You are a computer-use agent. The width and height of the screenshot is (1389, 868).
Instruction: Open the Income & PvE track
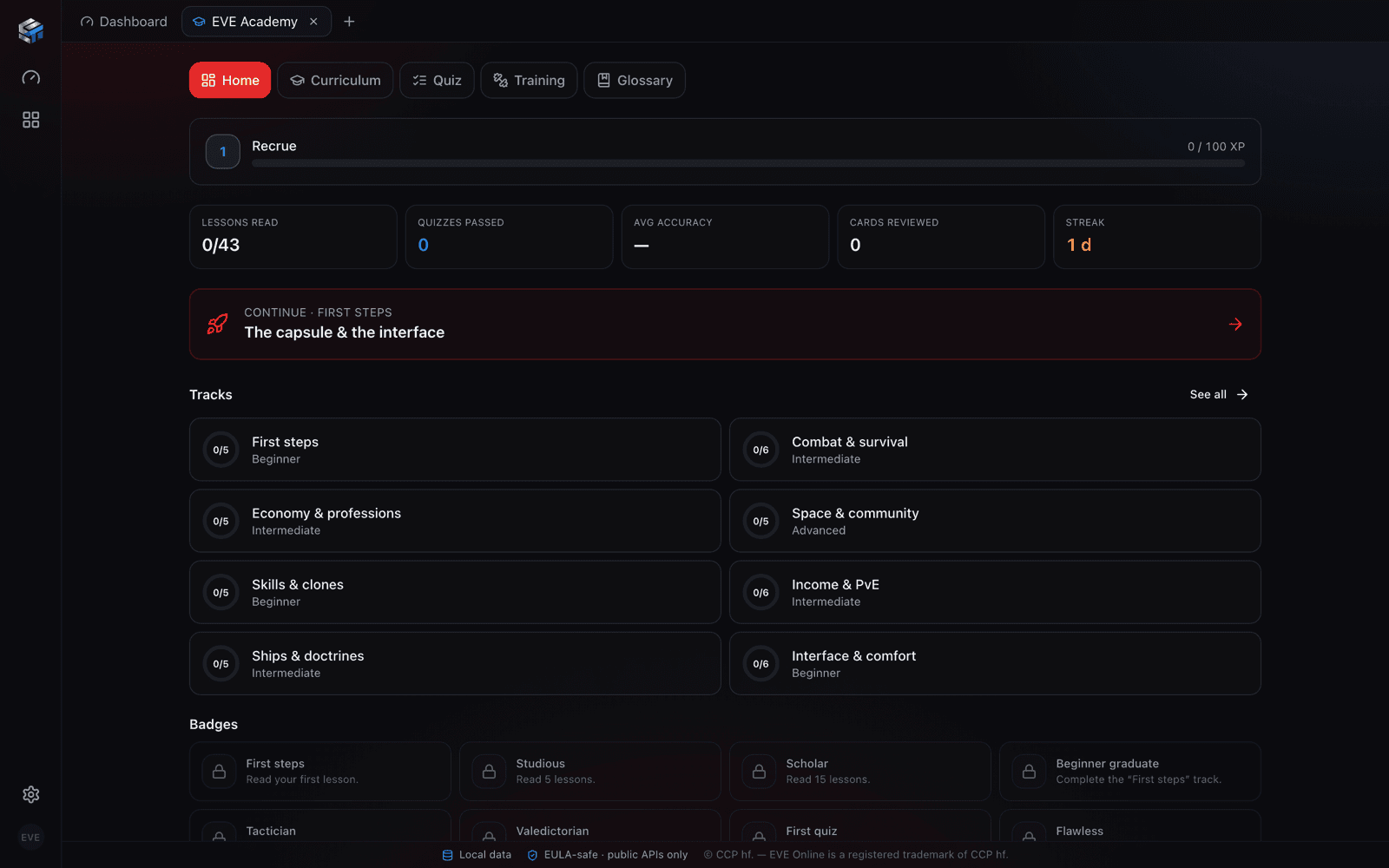995,592
